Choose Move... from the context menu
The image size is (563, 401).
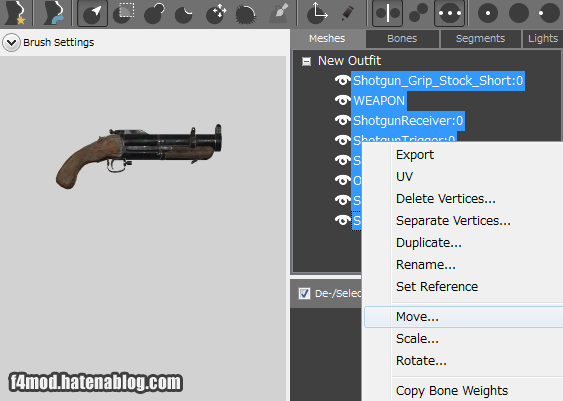tap(463, 317)
